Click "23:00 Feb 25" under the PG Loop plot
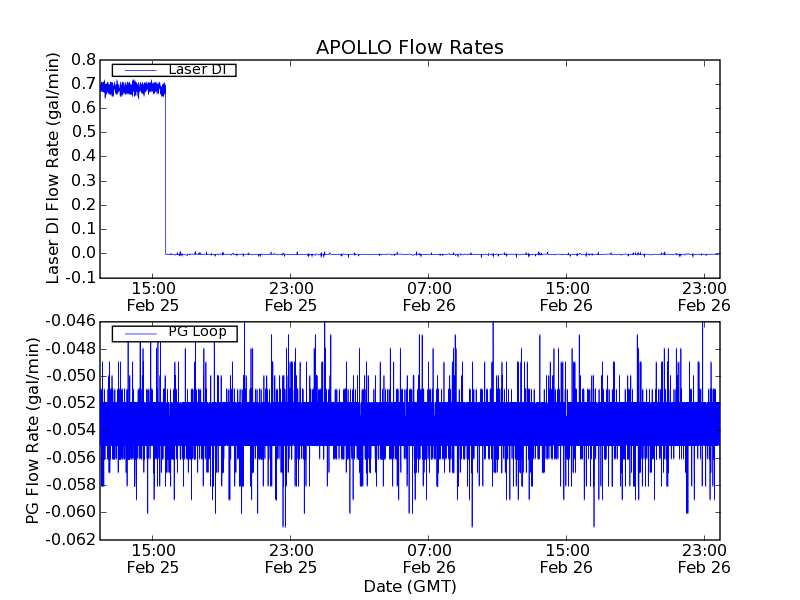Screen dimensions: 800x600 291,559
